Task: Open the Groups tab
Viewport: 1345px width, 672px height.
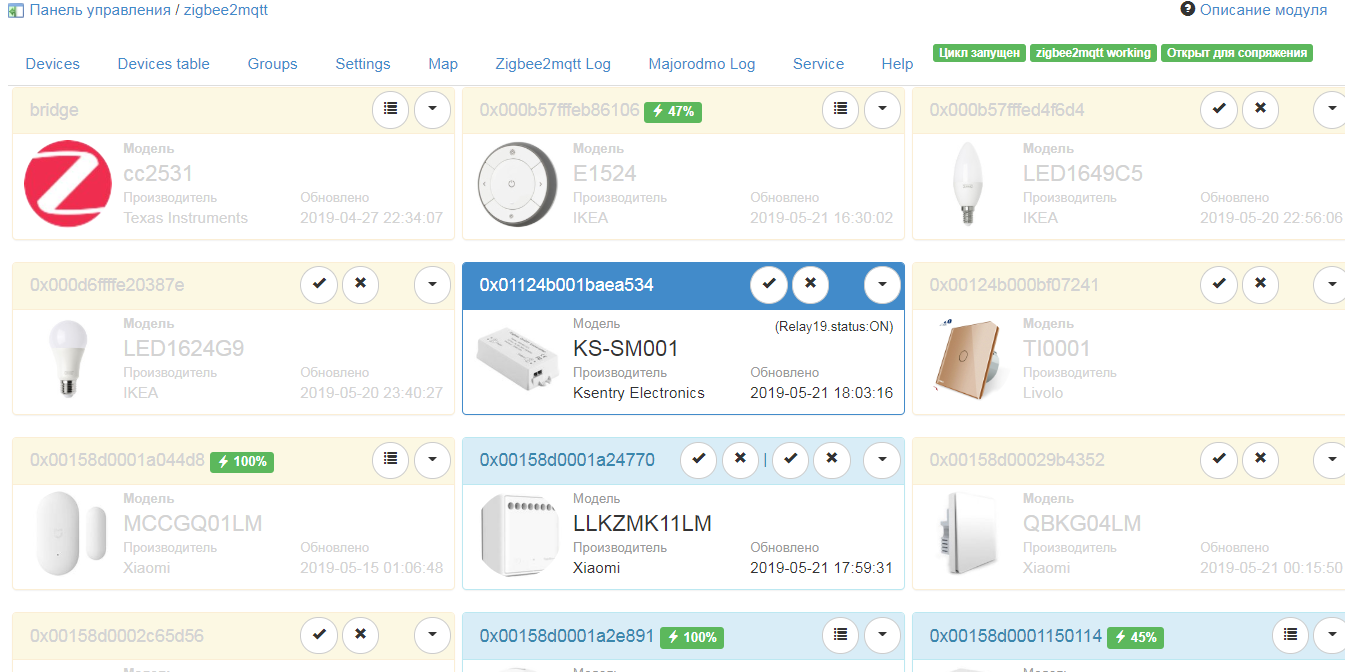Action: [x=273, y=64]
